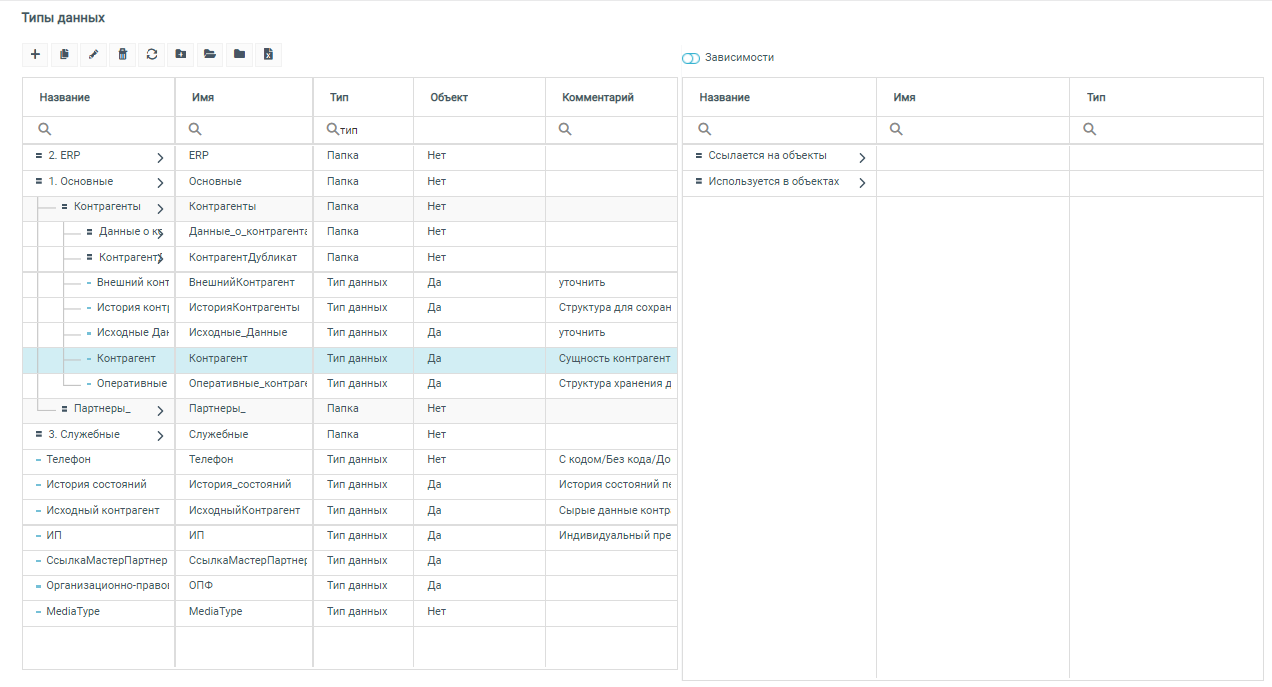This screenshot has height=687, width=1272.
Task: Click the add-folder icon with plus sign
Action: click(181, 55)
